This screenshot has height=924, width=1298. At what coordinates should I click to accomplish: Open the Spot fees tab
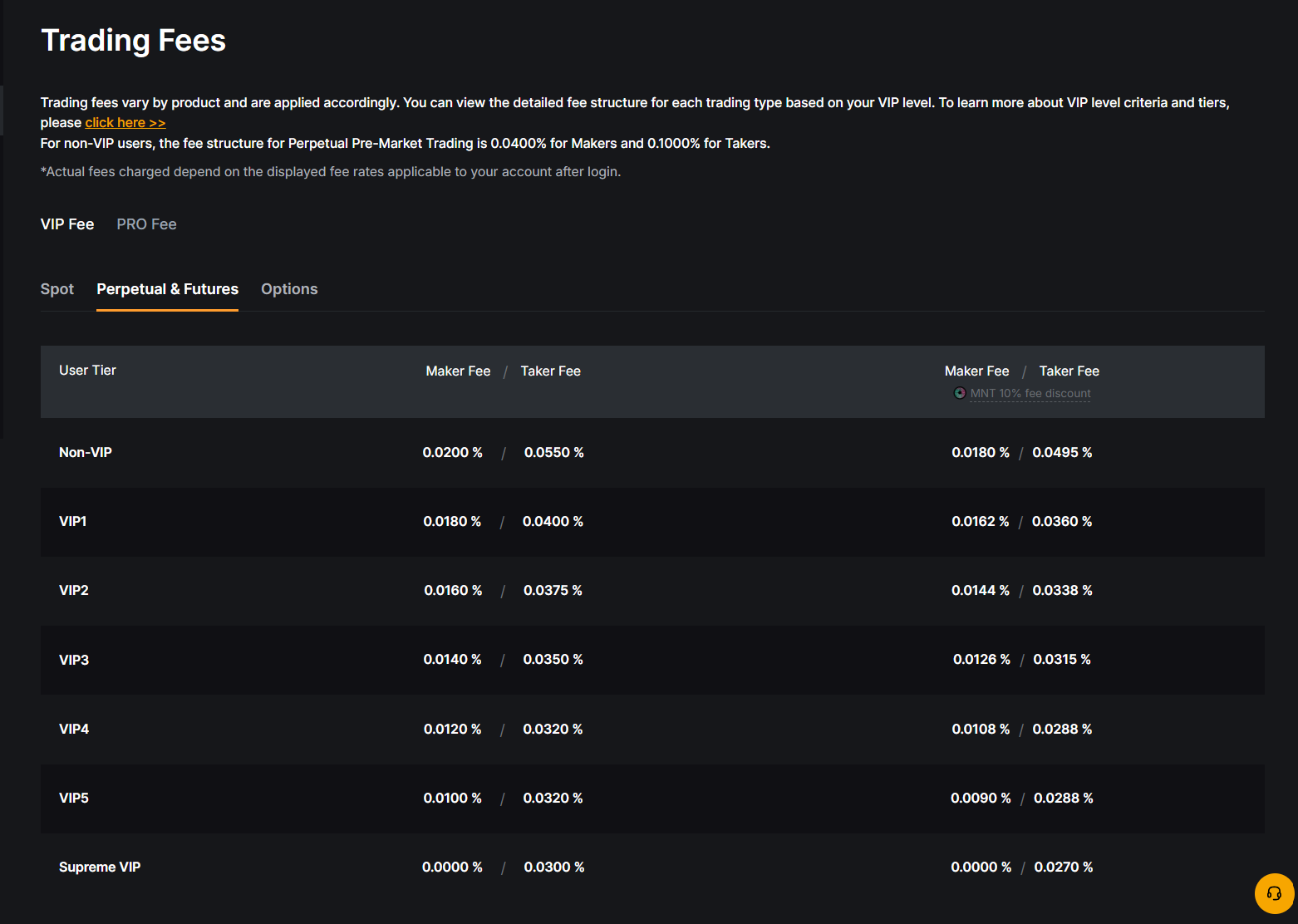click(57, 289)
